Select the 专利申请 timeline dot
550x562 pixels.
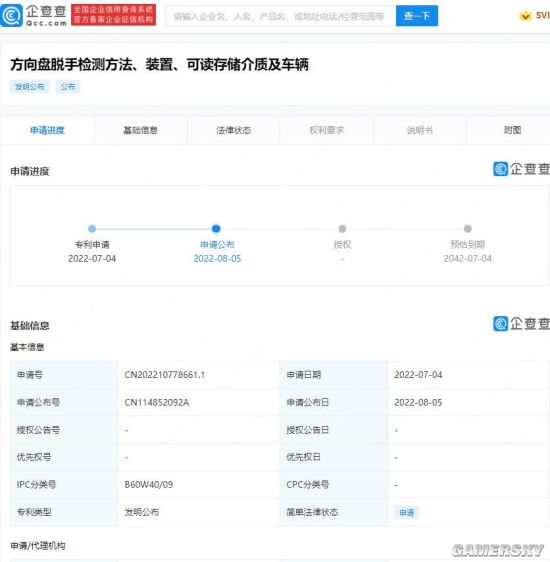pos(92,229)
